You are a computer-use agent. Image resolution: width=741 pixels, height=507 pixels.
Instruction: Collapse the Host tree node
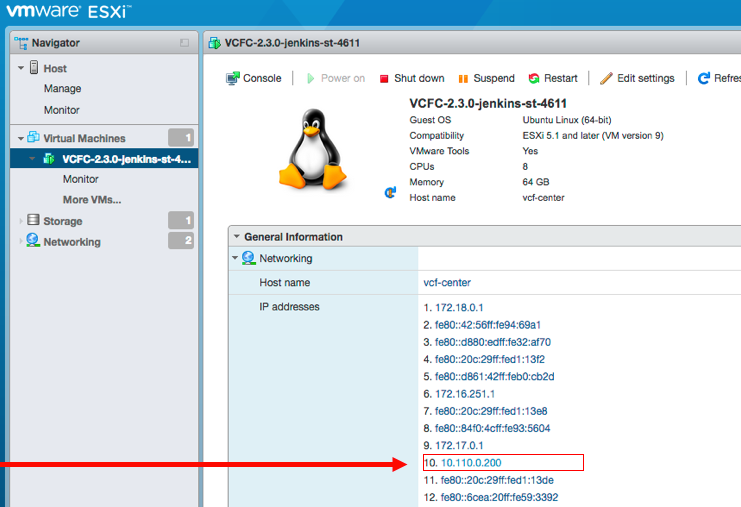click(x=21, y=68)
